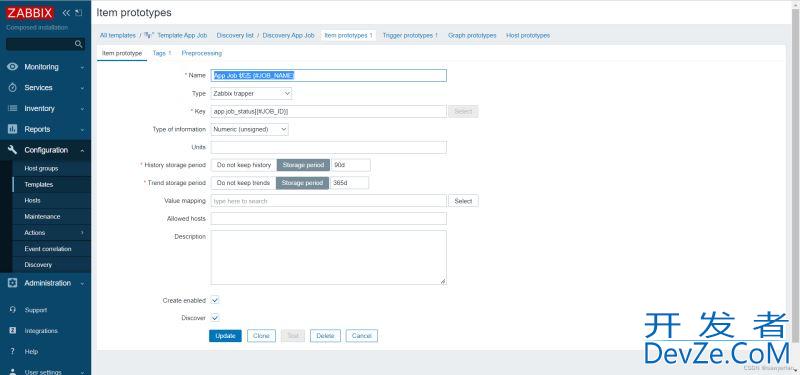Switch to the Preprocessing tab
This screenshot has width=800, height=375.
[x=202, y=53]
